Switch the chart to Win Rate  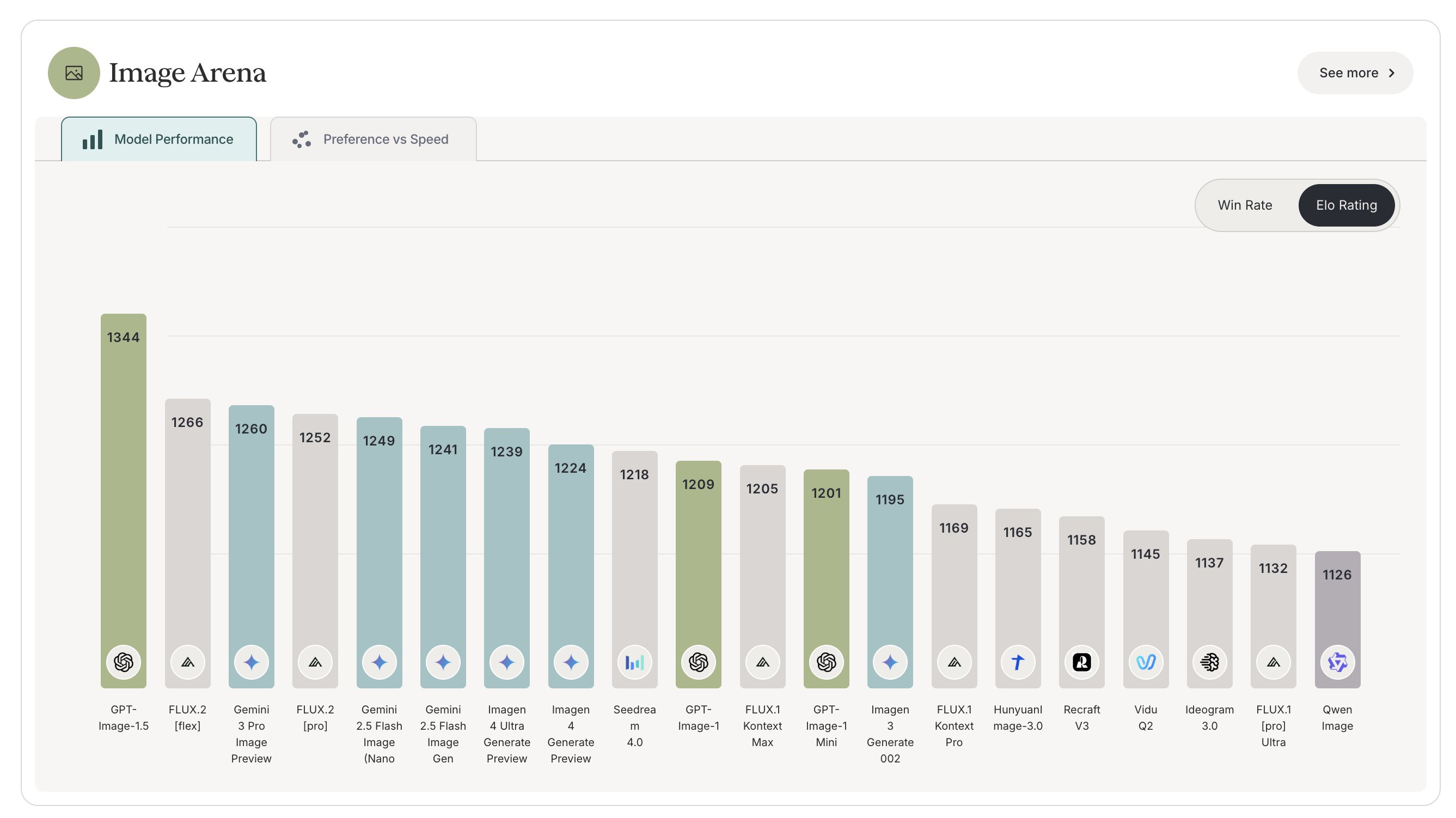(1245, 205)
